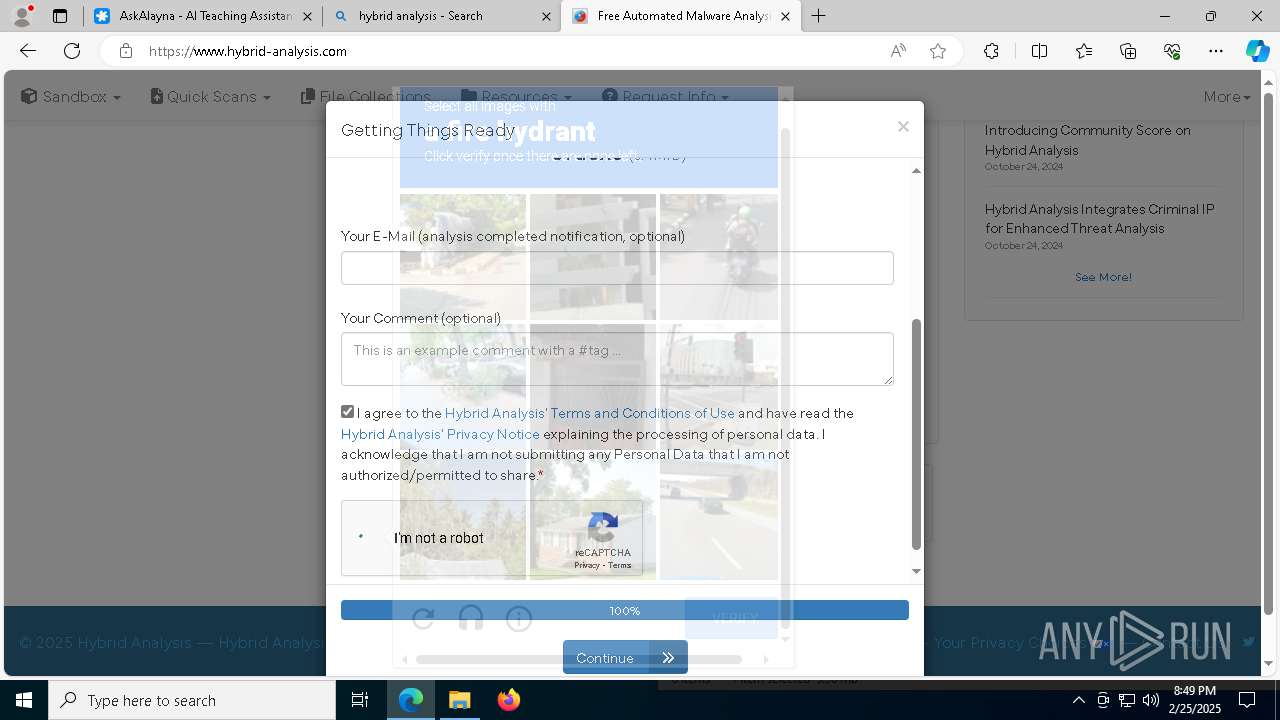Image resolution: width=1280 pixels, height=720 pixels.
Task: Expand the Sandbox dropdown menu
Action: click(71, 97)
